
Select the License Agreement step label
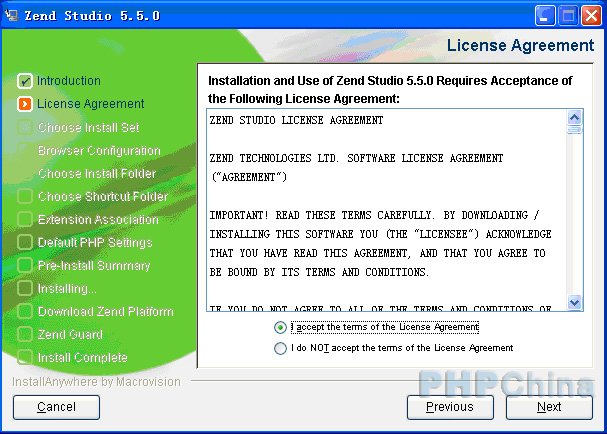point(91,104)
